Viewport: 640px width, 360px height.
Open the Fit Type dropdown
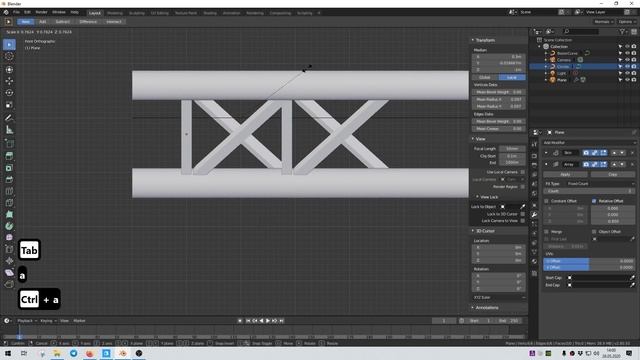coord(600,184)
